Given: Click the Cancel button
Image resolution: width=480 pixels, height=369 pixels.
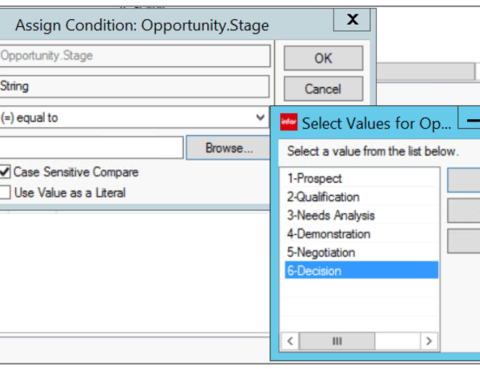Looking at the screenshot, I should pyautogui.click(x=323, y=89).
